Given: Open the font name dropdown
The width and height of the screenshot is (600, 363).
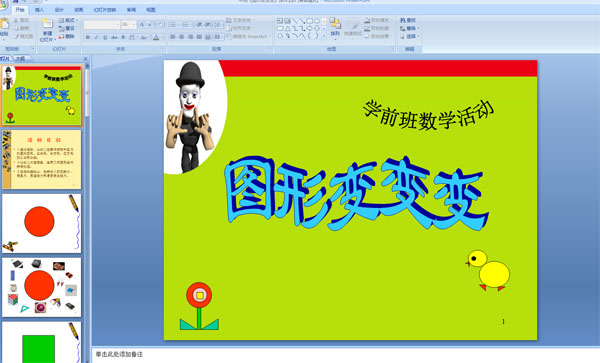Looking at the screenshot, I should coord(102,25).
